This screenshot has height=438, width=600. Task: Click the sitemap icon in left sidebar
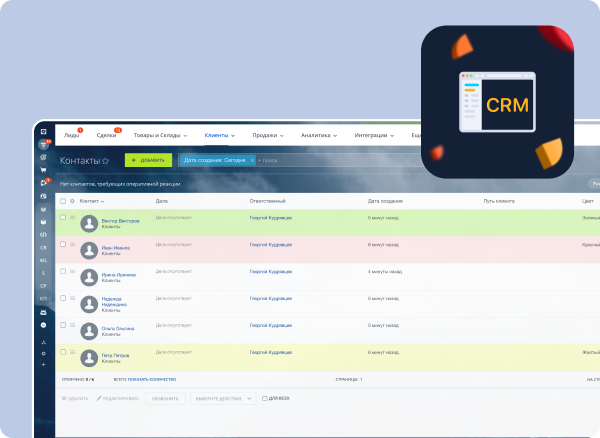pyautogui.click(x=43, y=342)
